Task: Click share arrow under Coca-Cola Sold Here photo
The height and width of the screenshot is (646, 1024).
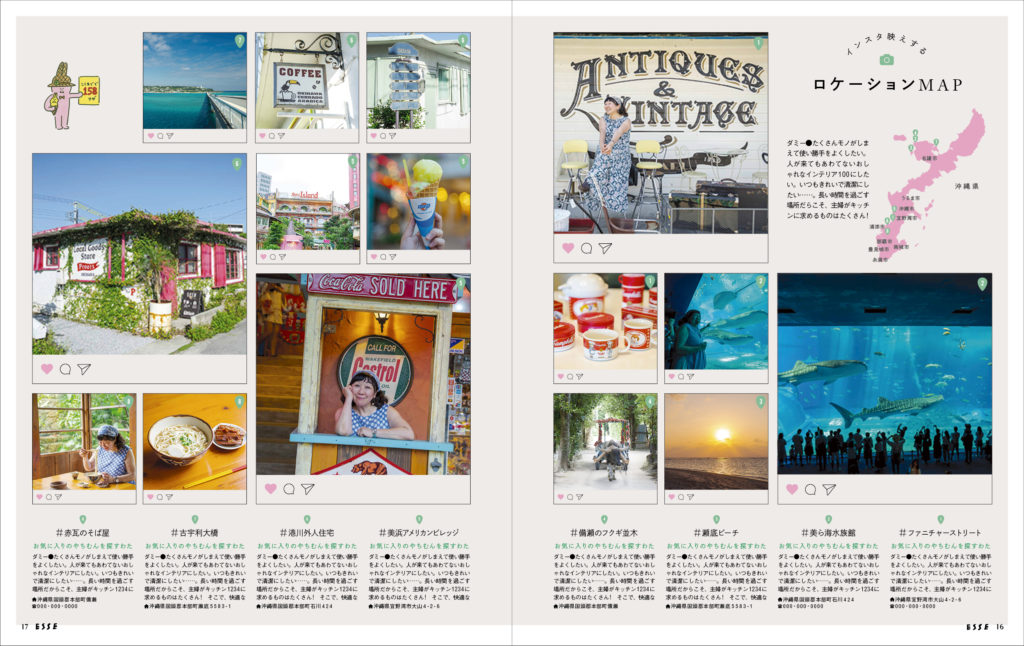Action: 308,489
